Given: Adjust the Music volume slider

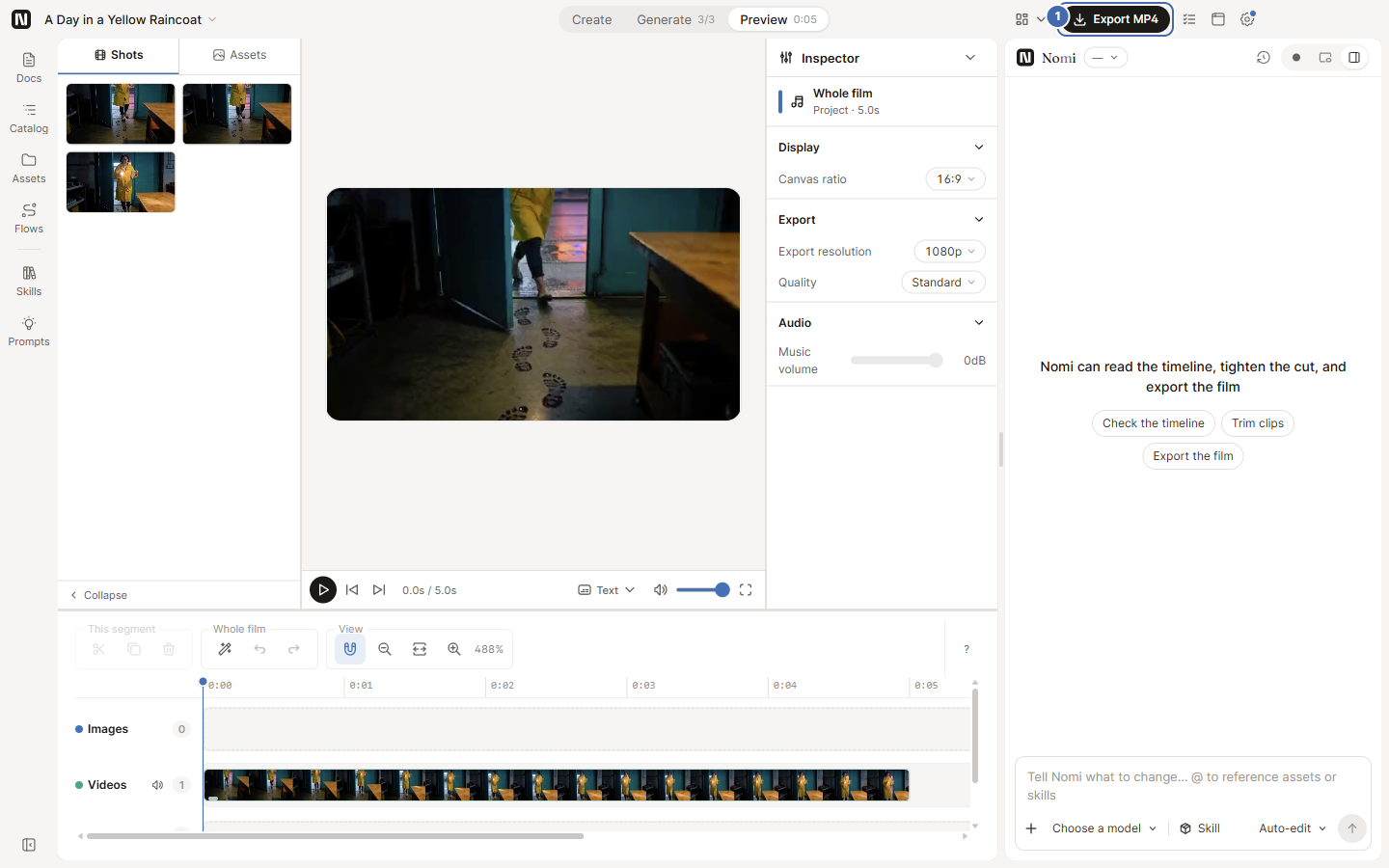Looking at the screenshot, I should tap(897, 361).
